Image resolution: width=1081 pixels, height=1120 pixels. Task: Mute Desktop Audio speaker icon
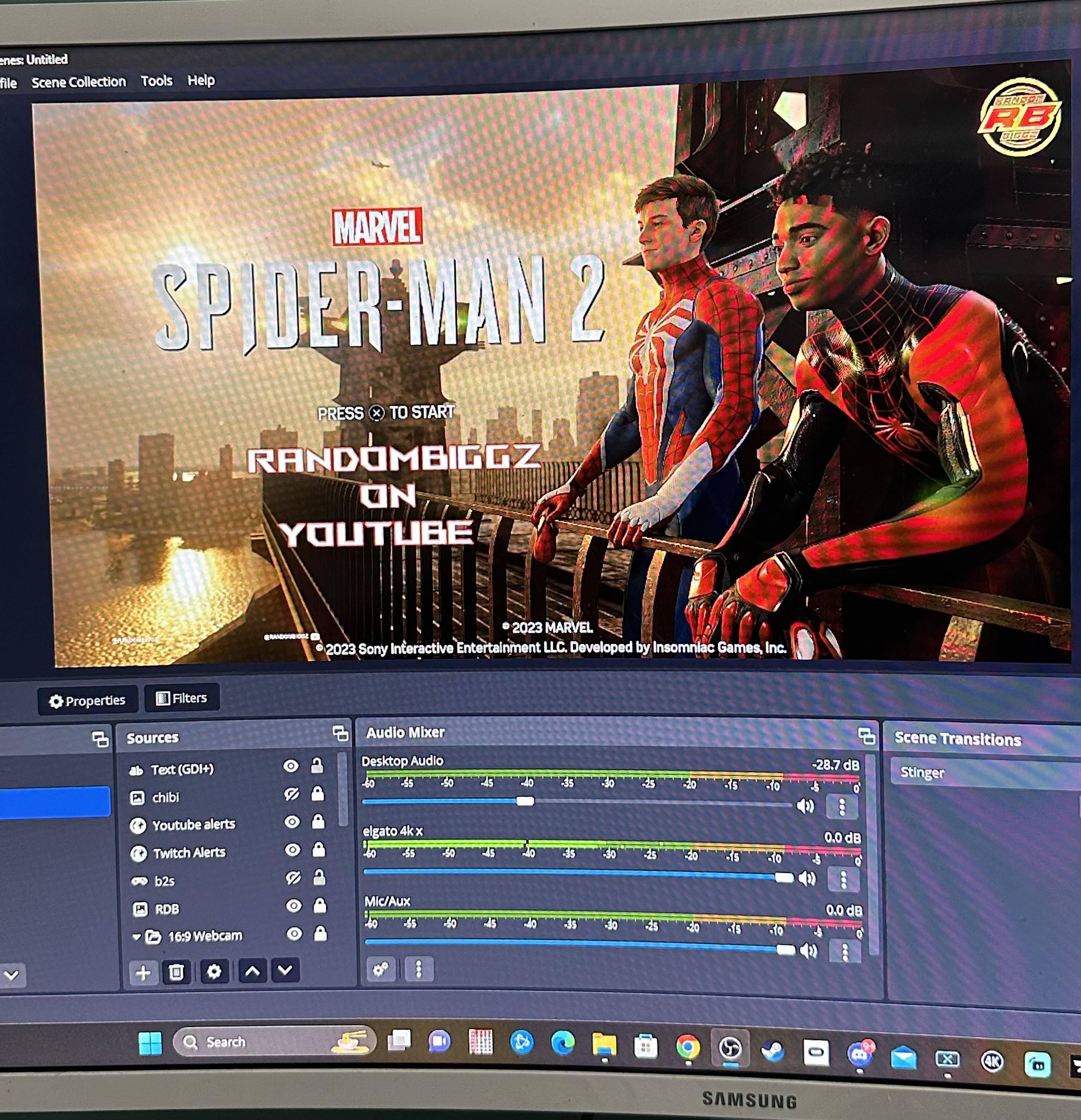[805, 806]
